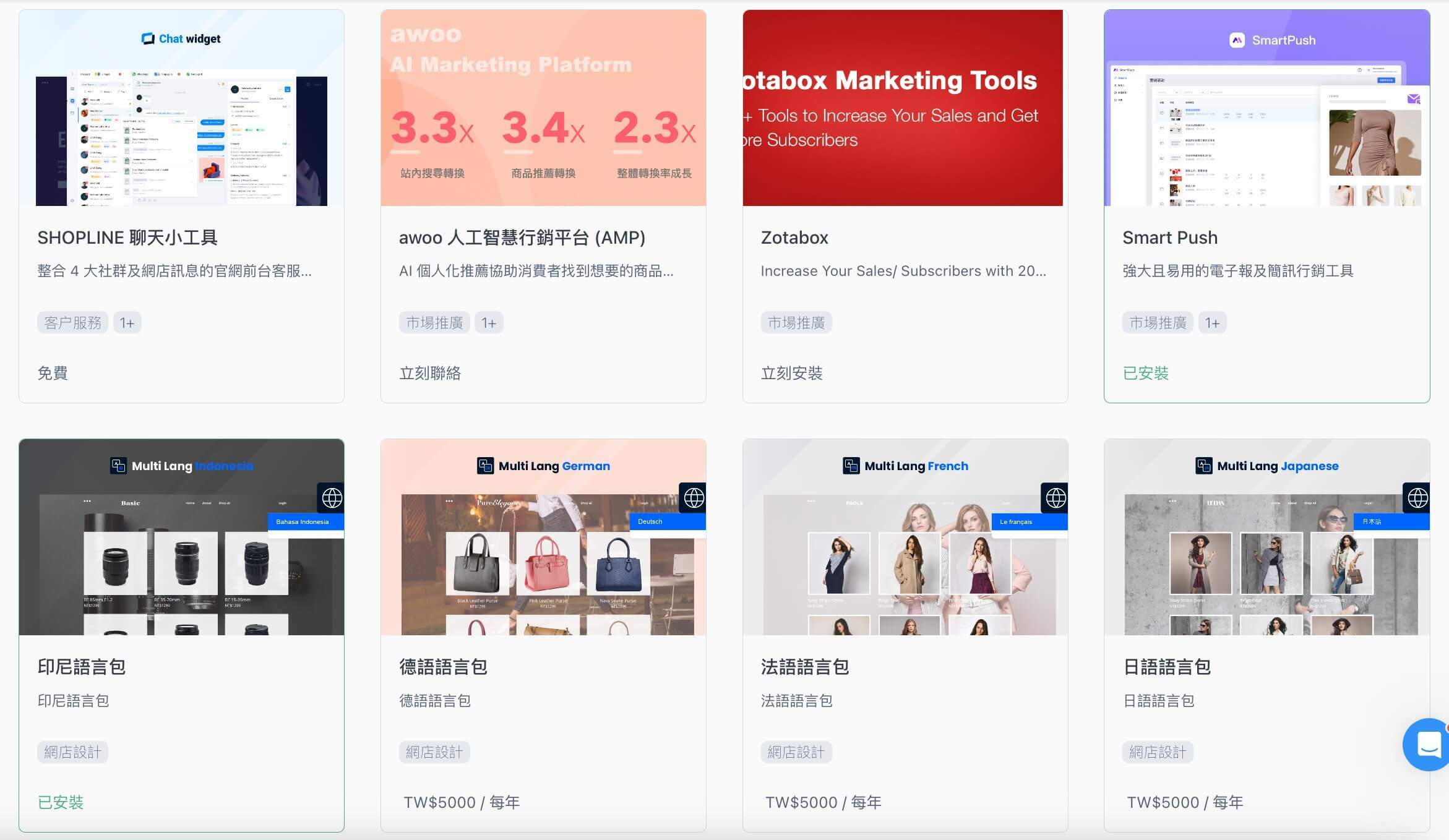The image size is (1449, 840).
Task: Click the globe icon on Multi Lang Indonesia banner
Action: click(332, 498)
